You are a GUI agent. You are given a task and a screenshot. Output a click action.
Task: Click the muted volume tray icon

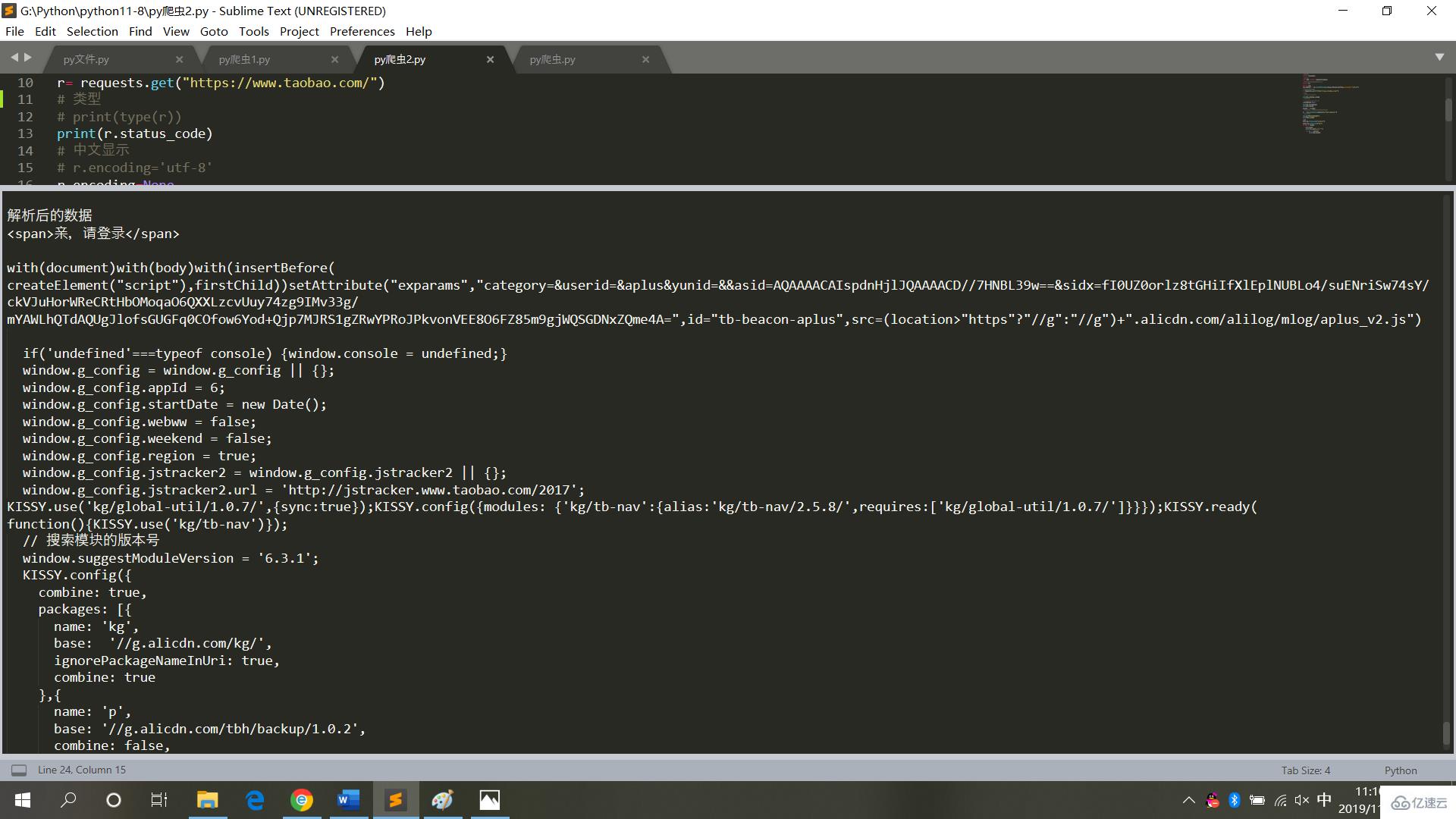pyautogui.click(x=1302, y=800)
